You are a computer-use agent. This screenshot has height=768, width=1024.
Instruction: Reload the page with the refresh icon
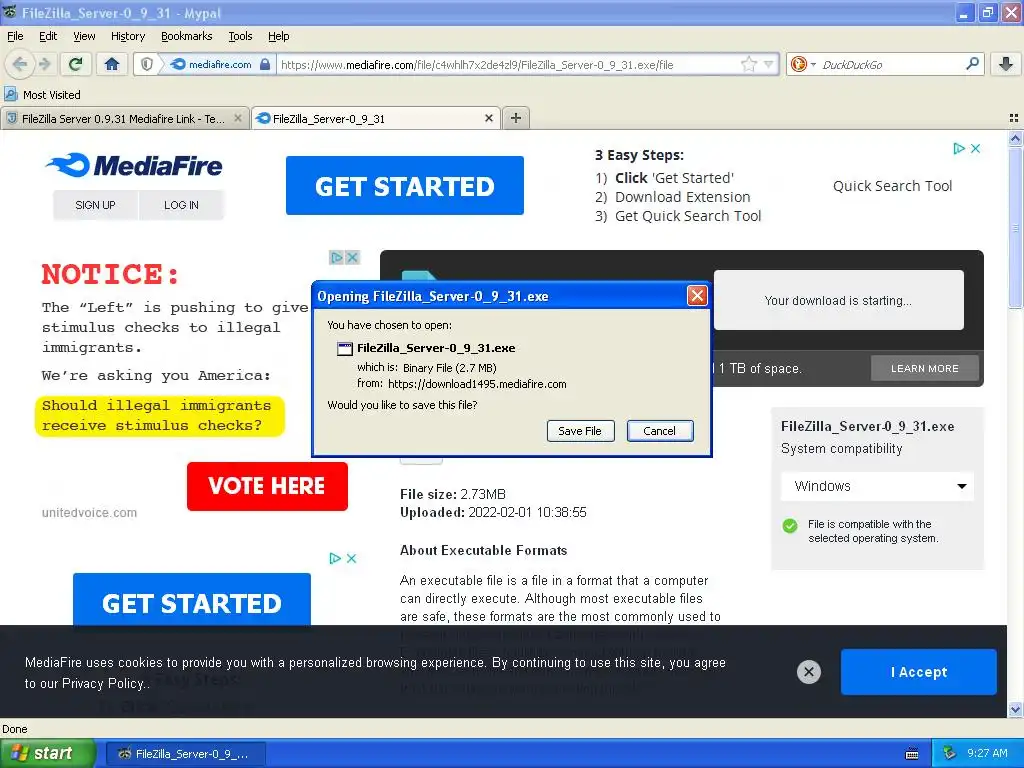pyautogui.click(x=76, y=64)
